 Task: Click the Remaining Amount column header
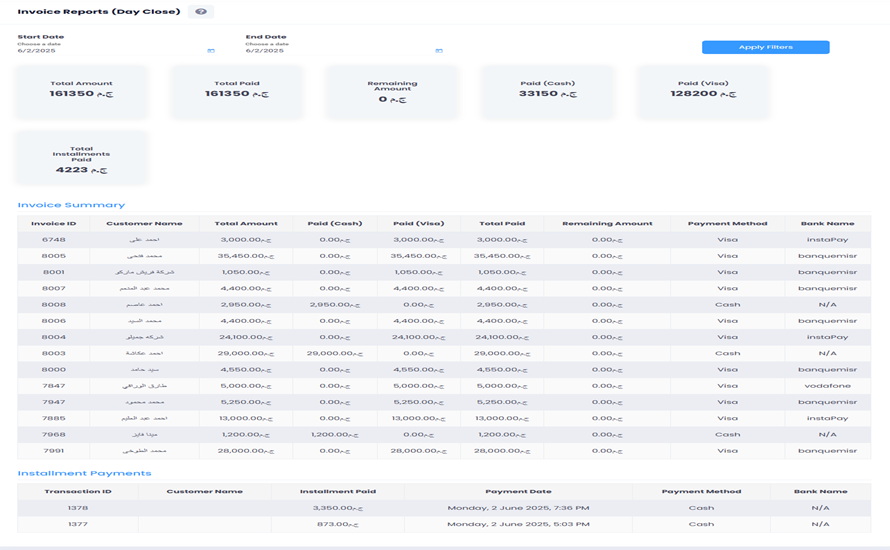pos(607,224)
